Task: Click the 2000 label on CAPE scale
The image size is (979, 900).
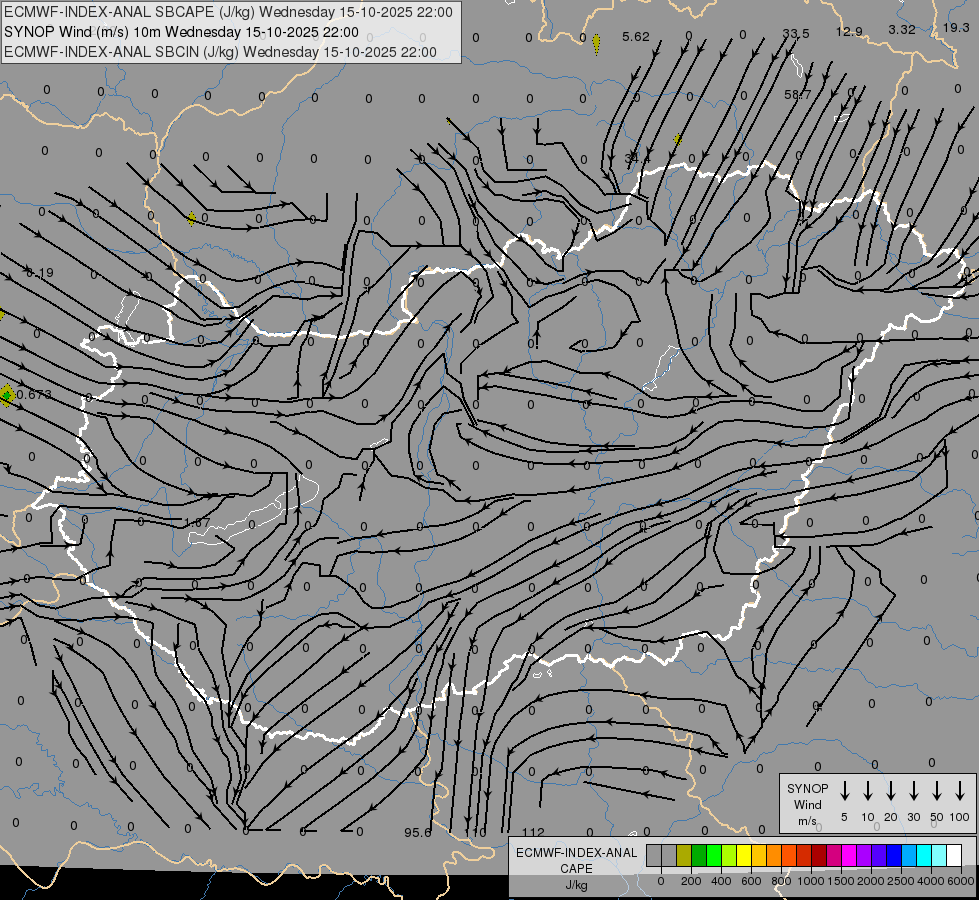Action: pyautogui.click(x=871, y=881)
